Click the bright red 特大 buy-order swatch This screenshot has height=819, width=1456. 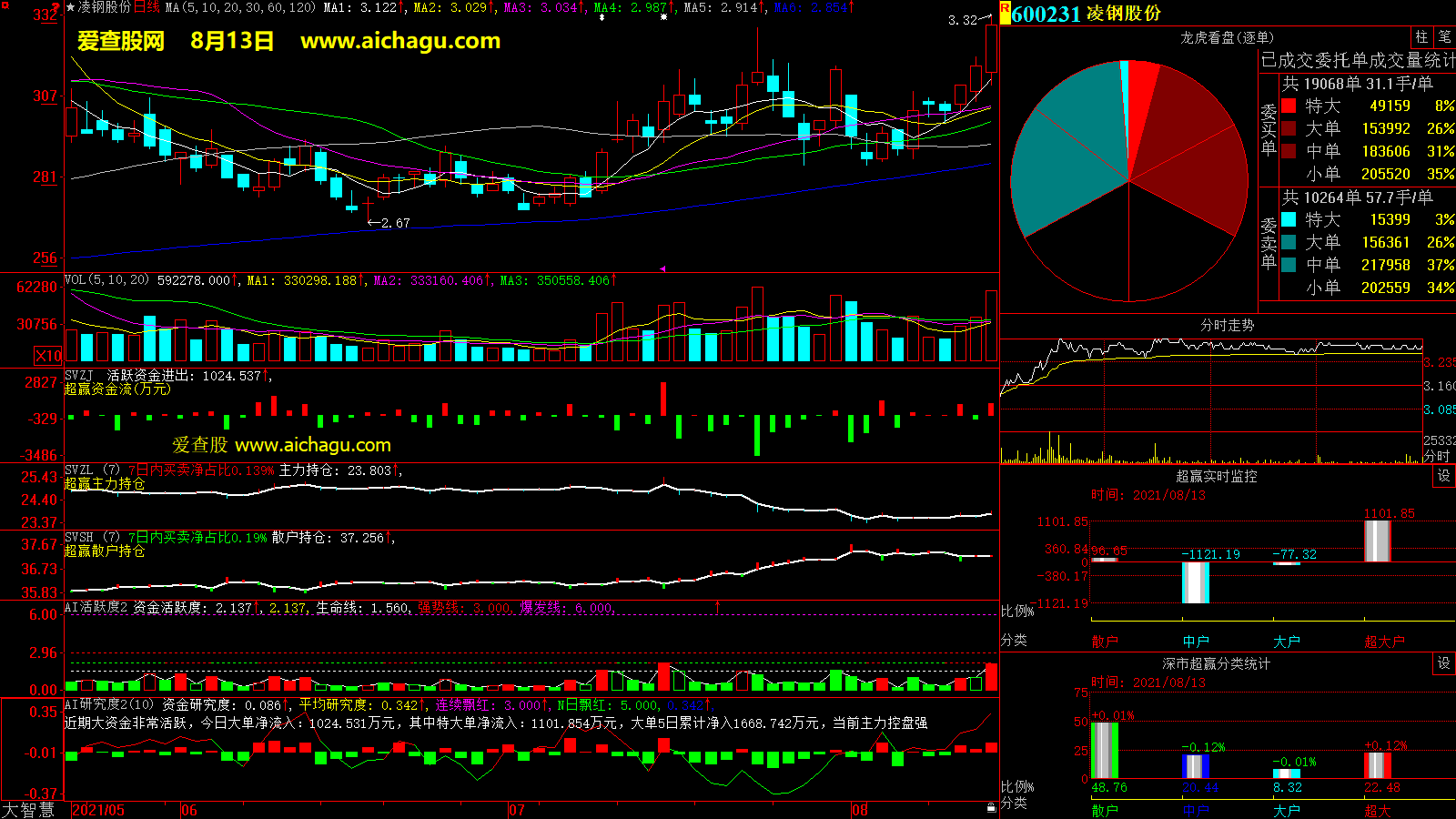click(1289, 106)
